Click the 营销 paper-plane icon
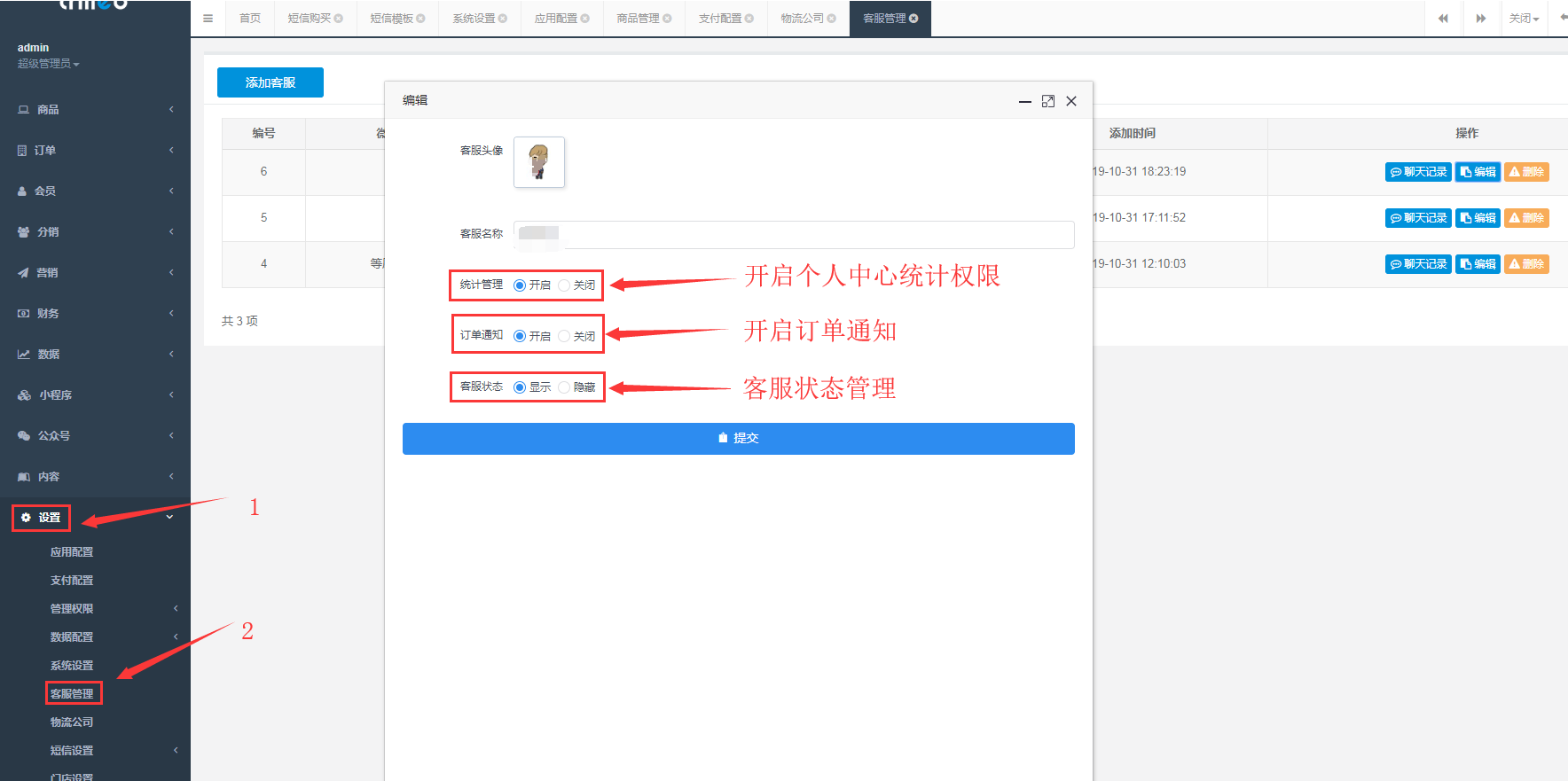The width and height of the screenshot is (1568, 781). click(x=23, y=272)
